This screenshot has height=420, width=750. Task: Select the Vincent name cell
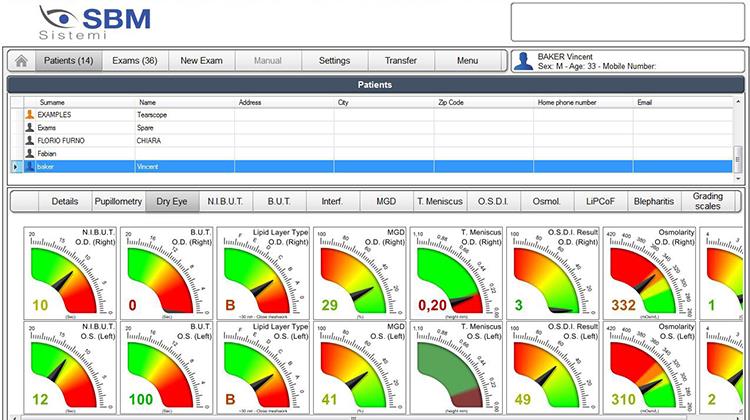[185, 166]
